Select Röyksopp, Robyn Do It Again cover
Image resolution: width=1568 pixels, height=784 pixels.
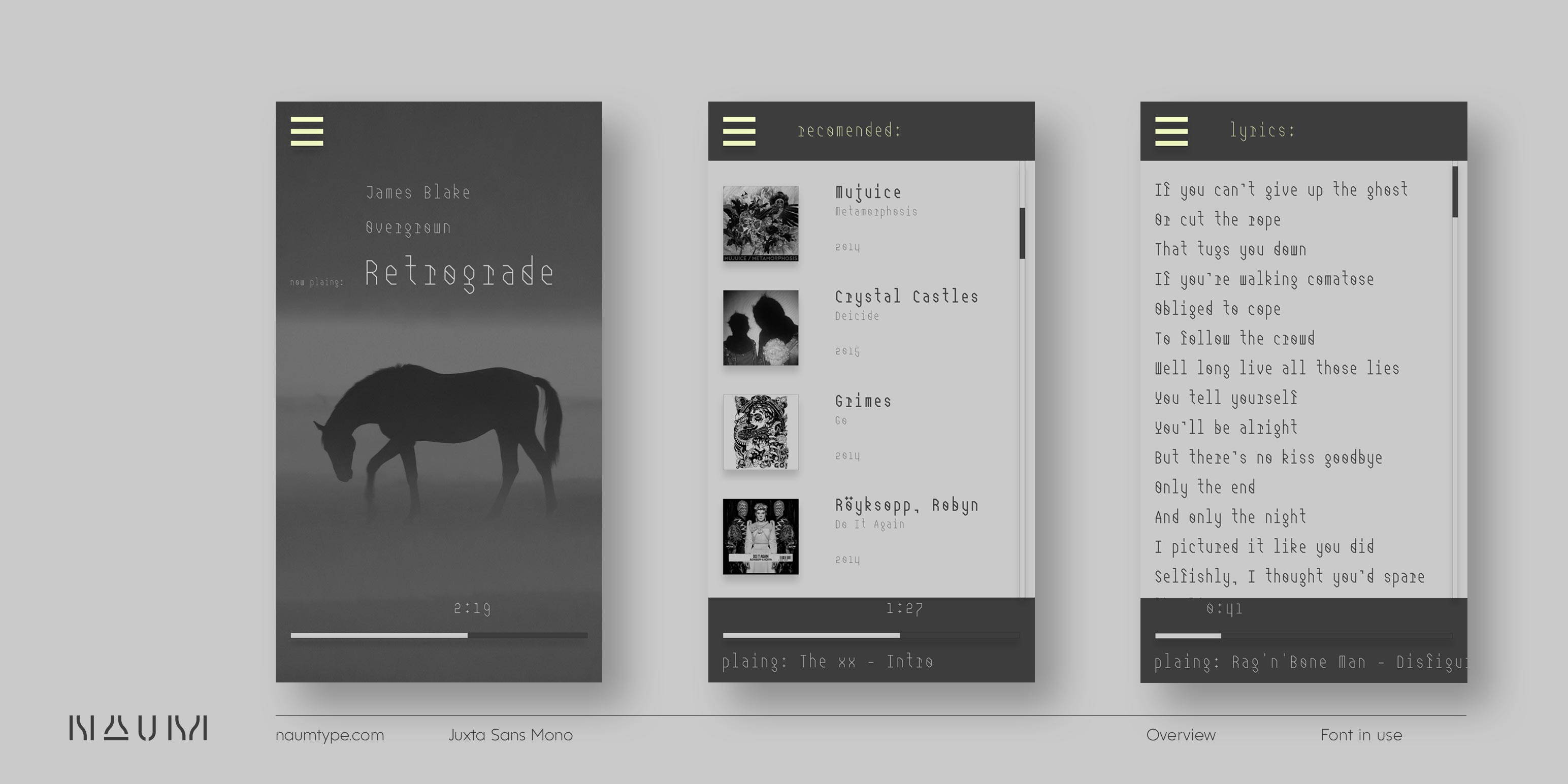760,536
